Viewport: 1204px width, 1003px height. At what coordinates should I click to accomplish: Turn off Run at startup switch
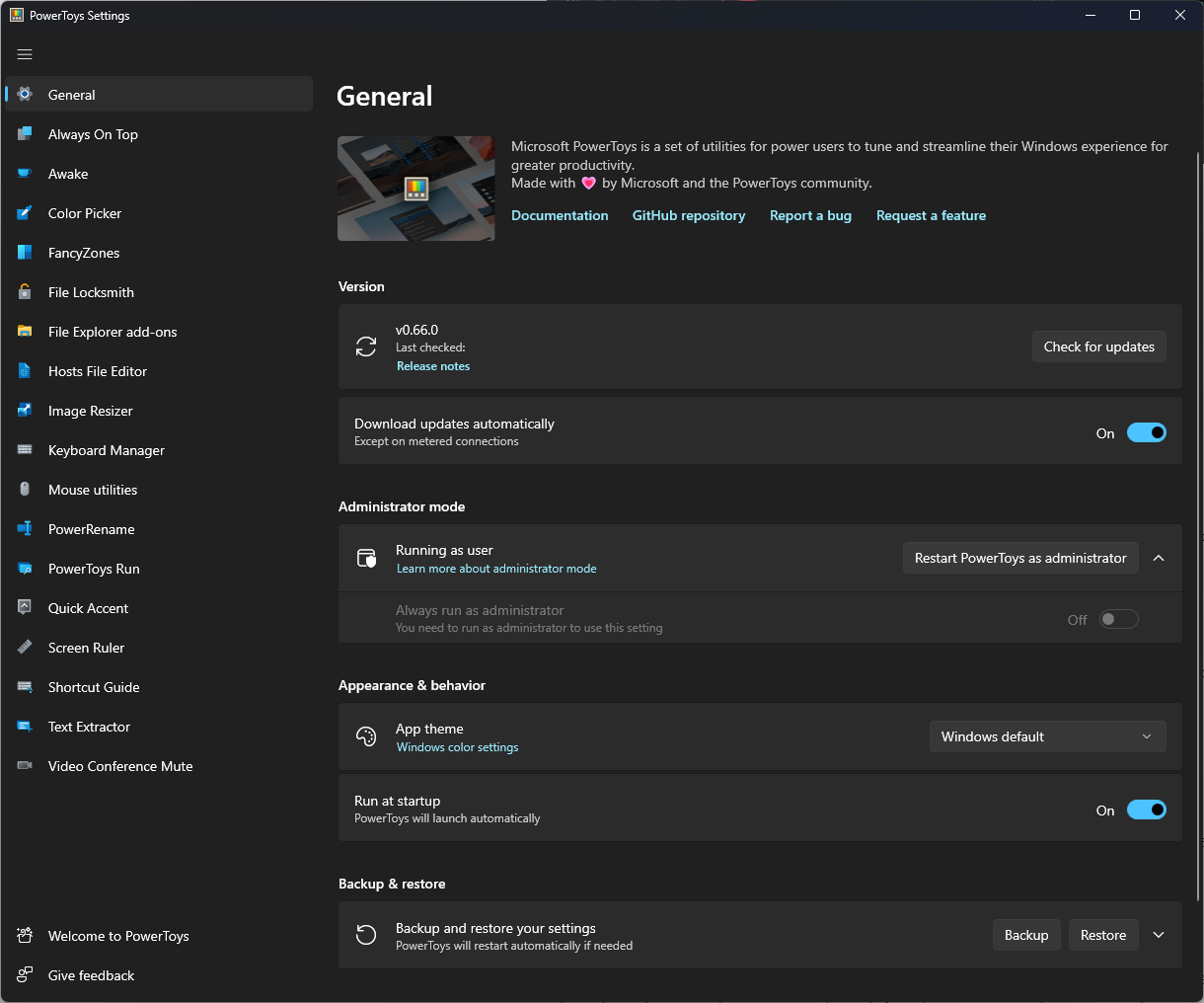pos(1146,810)
